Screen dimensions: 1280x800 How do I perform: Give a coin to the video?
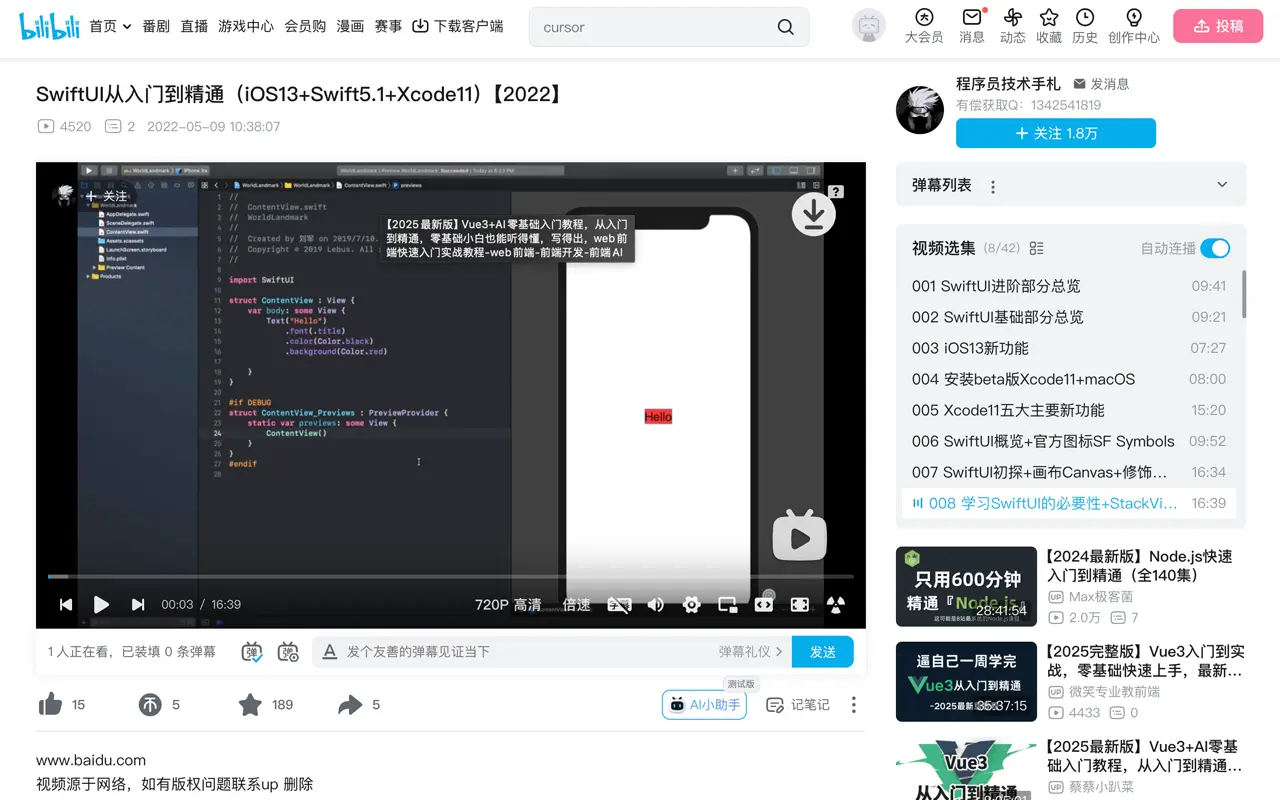coord(151,704)
